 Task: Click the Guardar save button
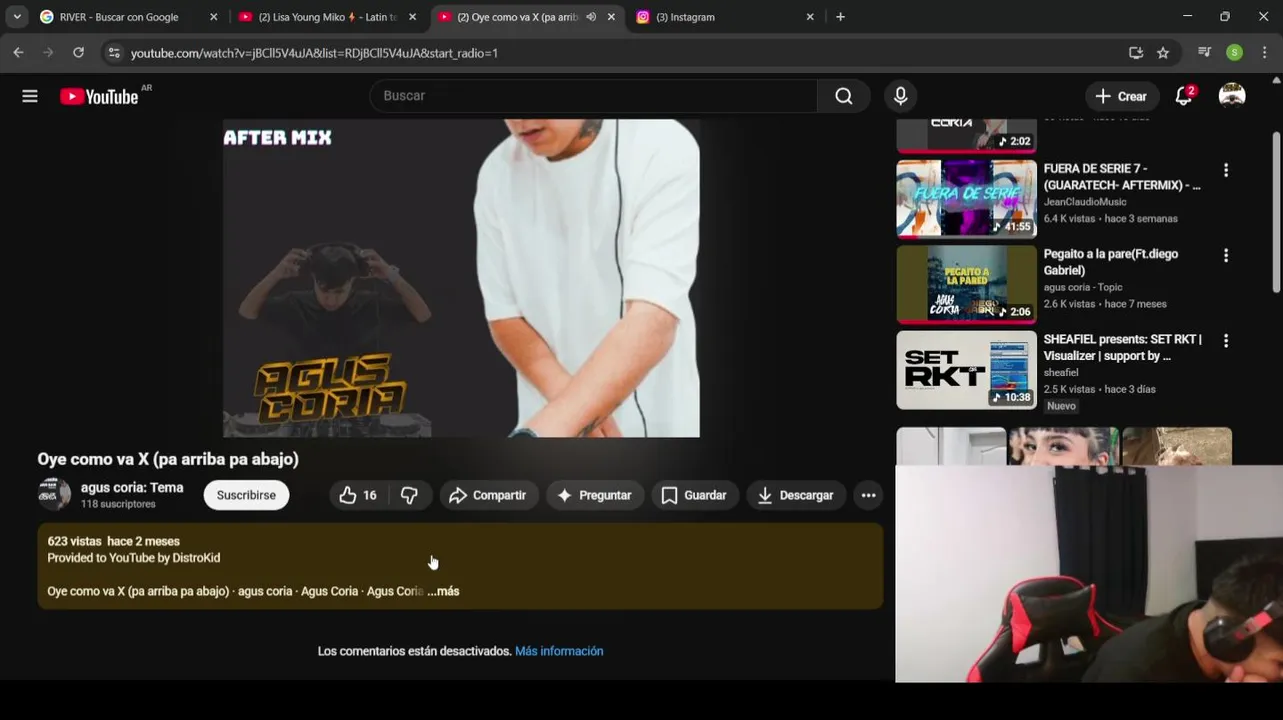[694, 495]
